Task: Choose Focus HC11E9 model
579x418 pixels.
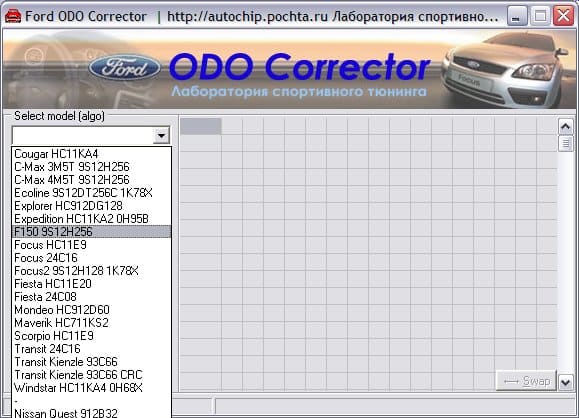Action: (92, 244)
